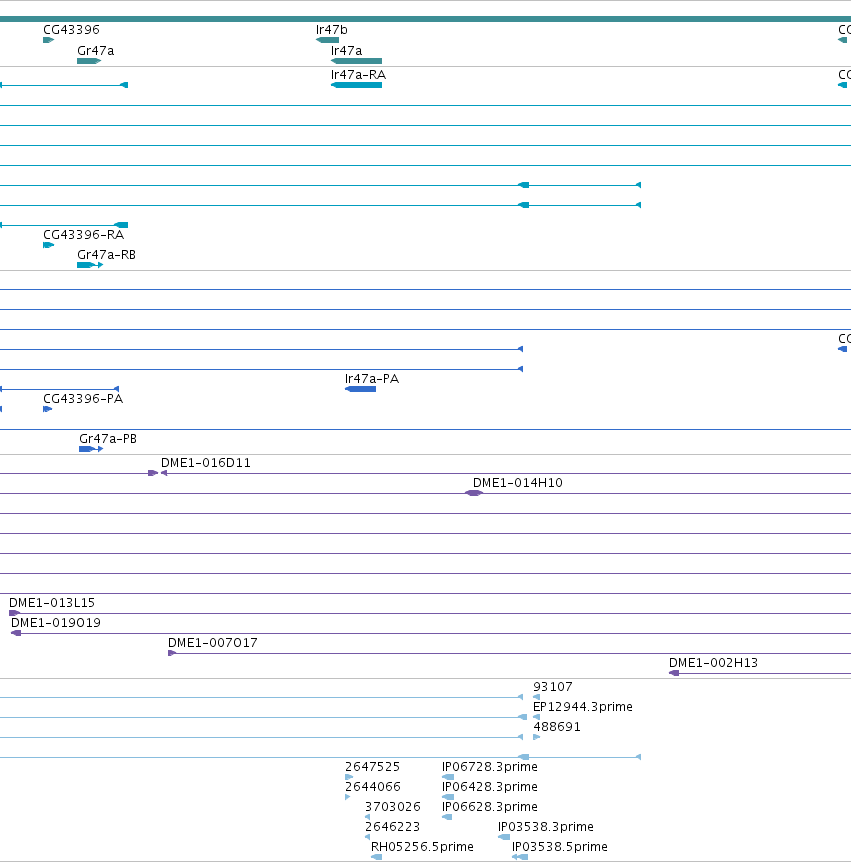Image resolution: width=851 pixels, height=862 pixels.
Task: Click the dark teal chromosome bar
Action: (x=426, y=19)
